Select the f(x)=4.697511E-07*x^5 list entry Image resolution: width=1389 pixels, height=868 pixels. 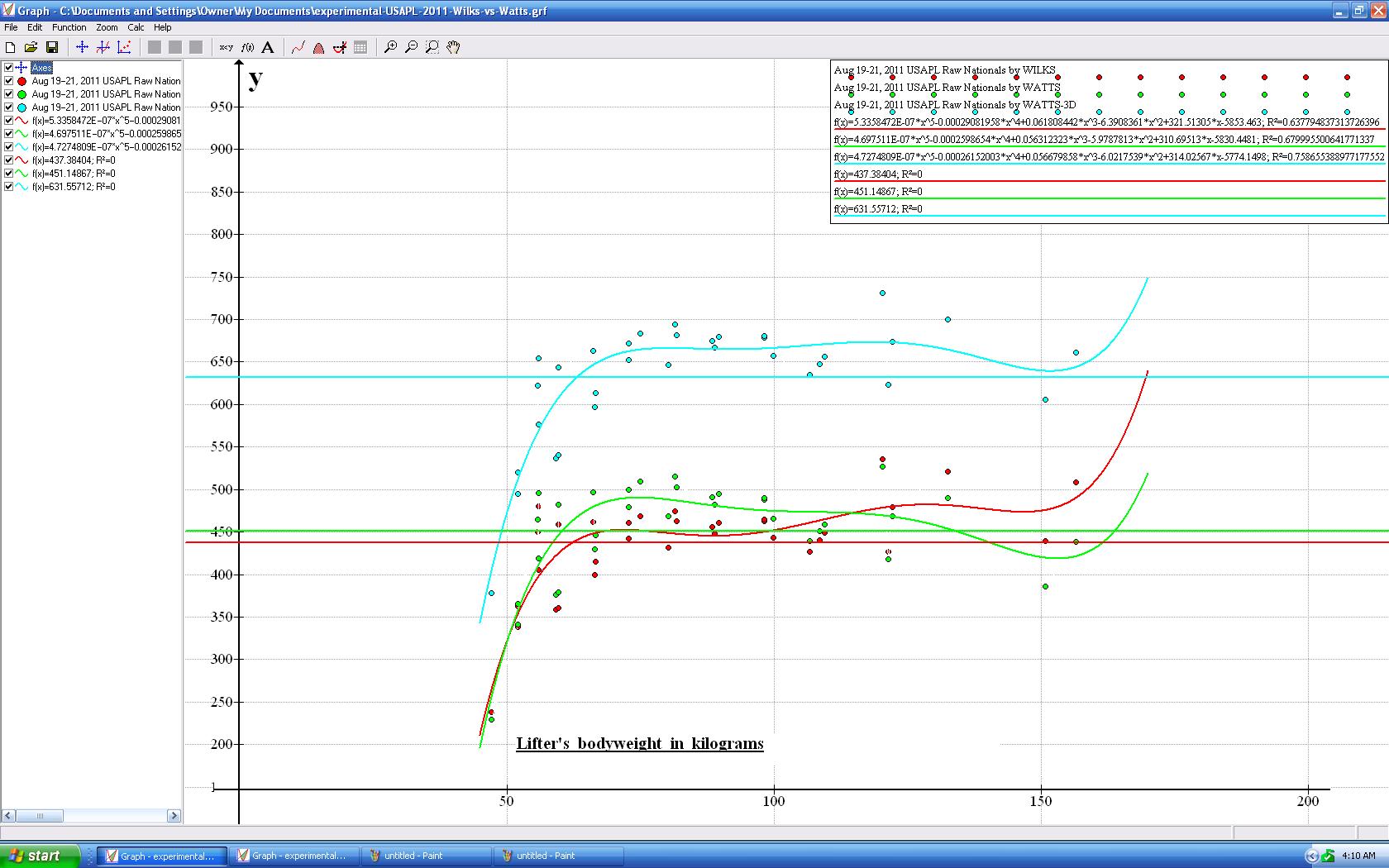107,134
